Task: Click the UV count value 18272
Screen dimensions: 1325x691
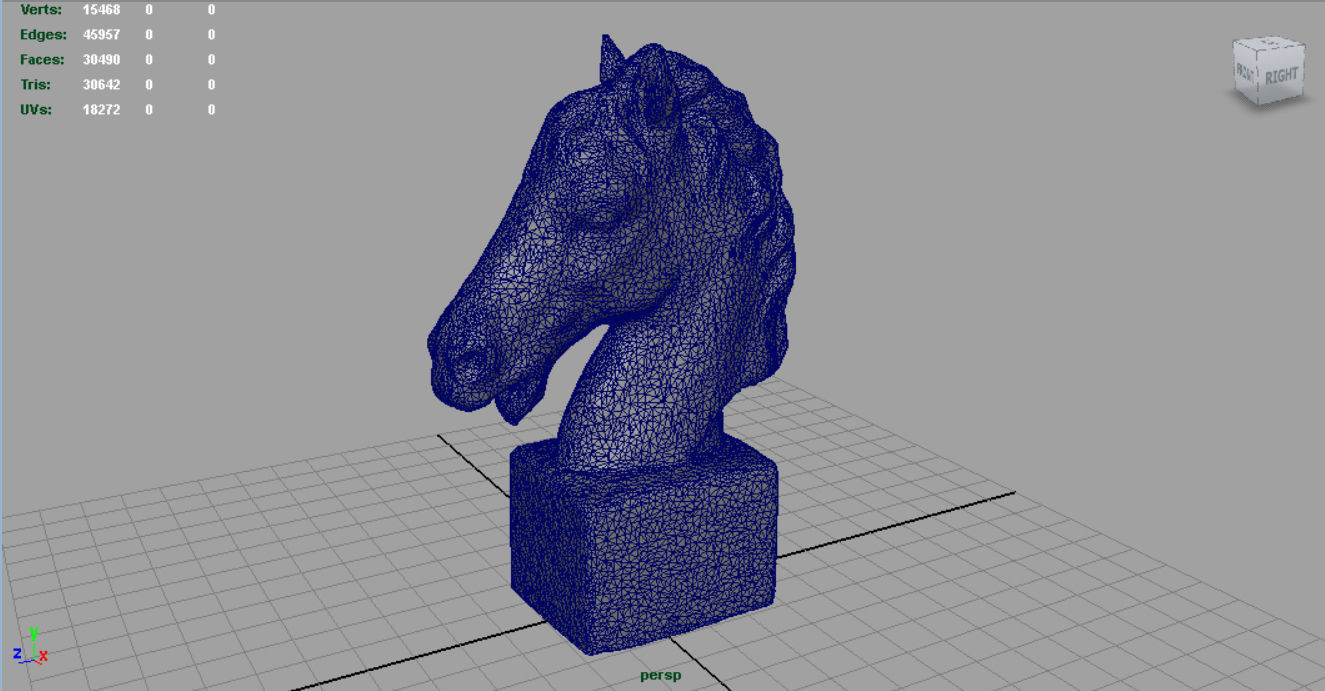Action: pyautogui.click(x=101, y=110)
